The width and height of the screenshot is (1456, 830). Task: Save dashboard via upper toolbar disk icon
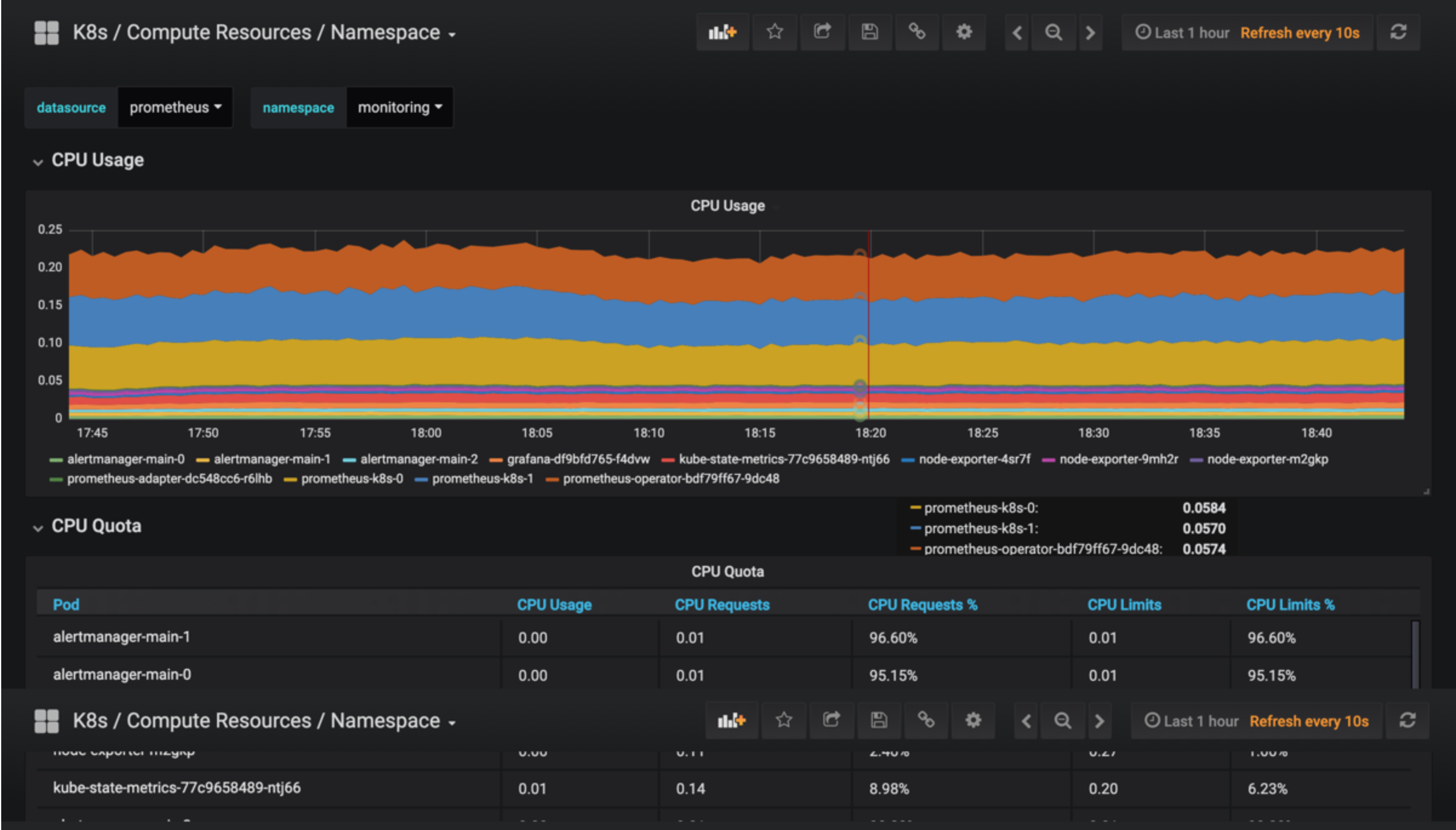click(870, 32)
